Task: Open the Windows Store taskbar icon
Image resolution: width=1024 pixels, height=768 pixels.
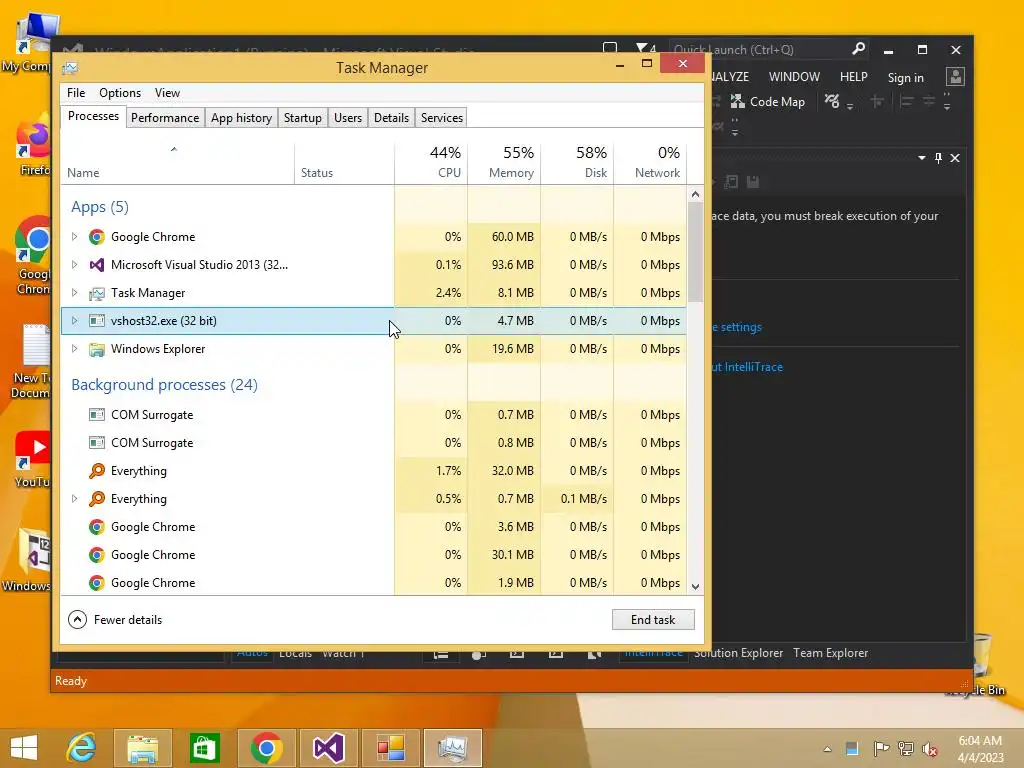Action: [x=204, y=748]
